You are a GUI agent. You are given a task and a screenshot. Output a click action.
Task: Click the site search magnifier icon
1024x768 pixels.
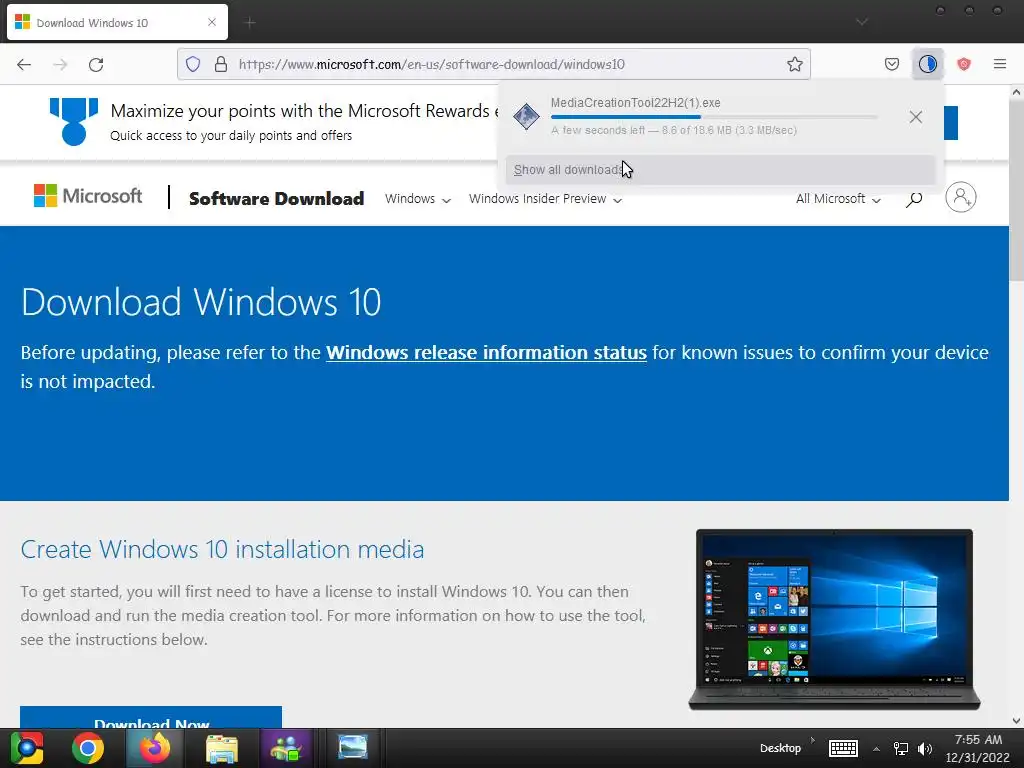(914, 199)
